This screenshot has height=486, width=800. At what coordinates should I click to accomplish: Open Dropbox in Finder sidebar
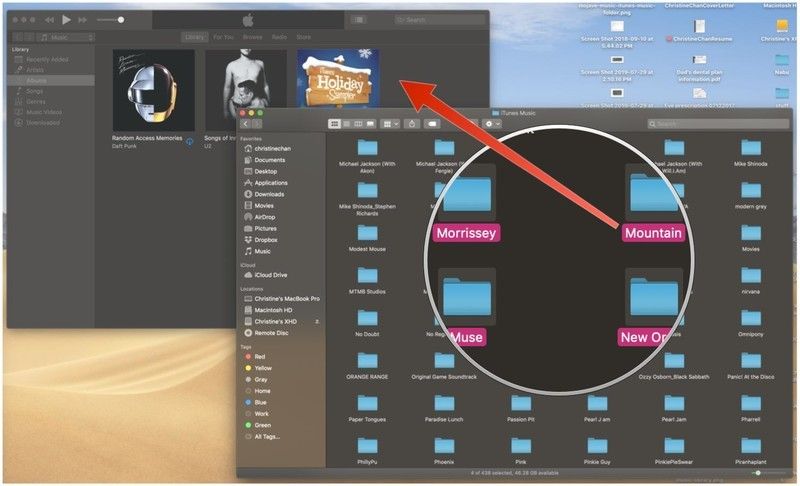[x=265, y=239]
